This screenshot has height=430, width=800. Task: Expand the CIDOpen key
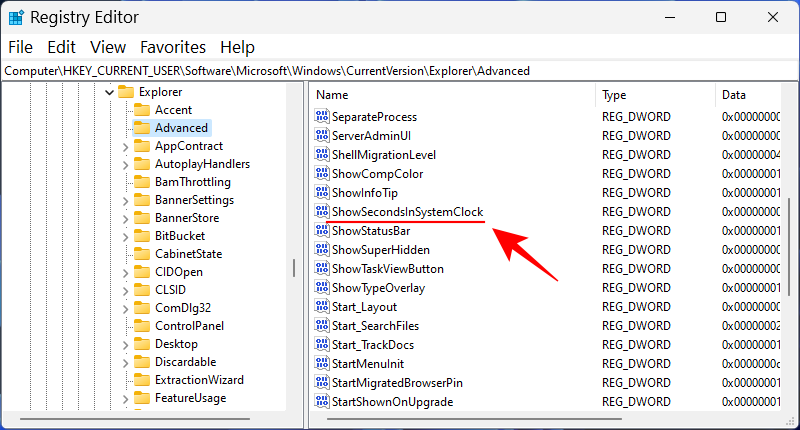tap(126, 273)
